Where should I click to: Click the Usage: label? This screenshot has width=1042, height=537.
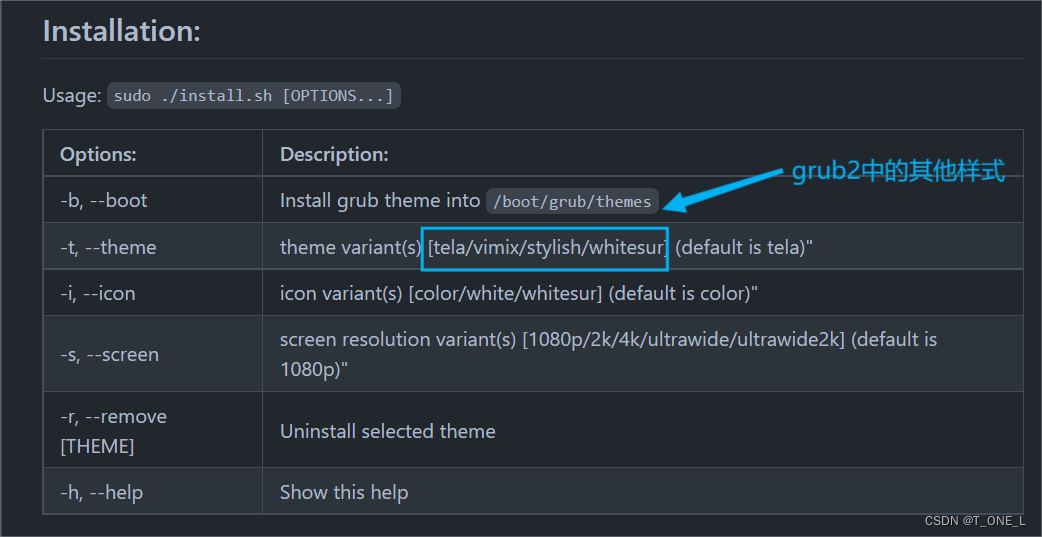pyautogui.click(x=72, y=96)
